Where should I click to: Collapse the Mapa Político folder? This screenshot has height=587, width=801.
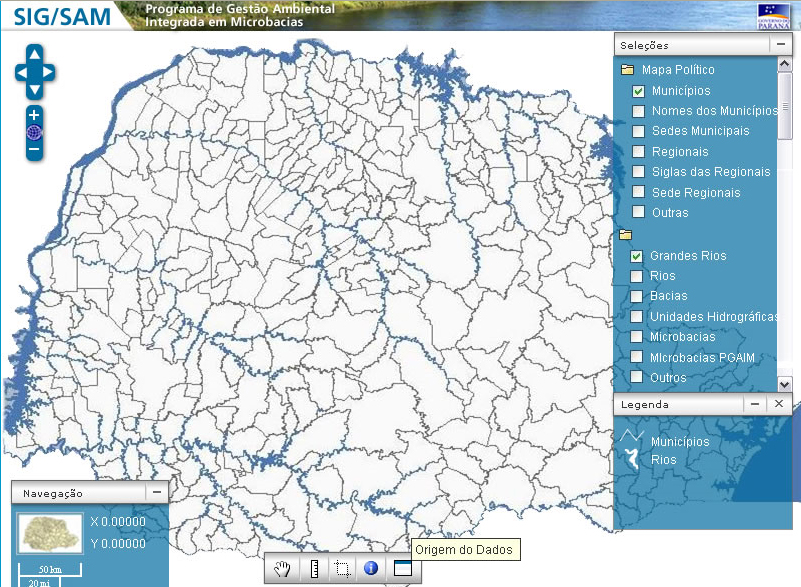pos(628,70)
